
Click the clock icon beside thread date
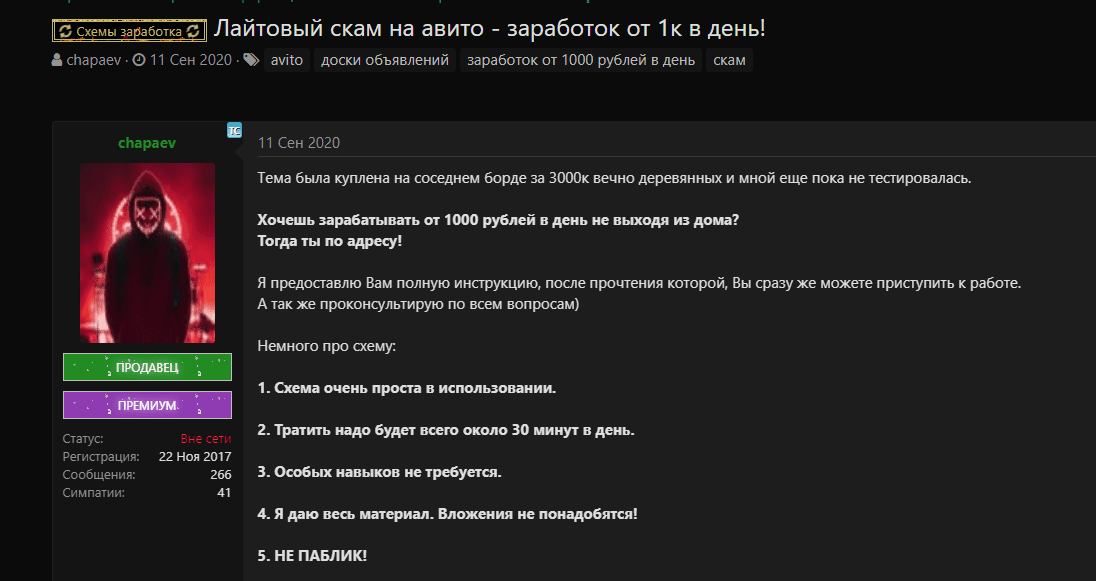pyautogui.click(x=139, y=60)
